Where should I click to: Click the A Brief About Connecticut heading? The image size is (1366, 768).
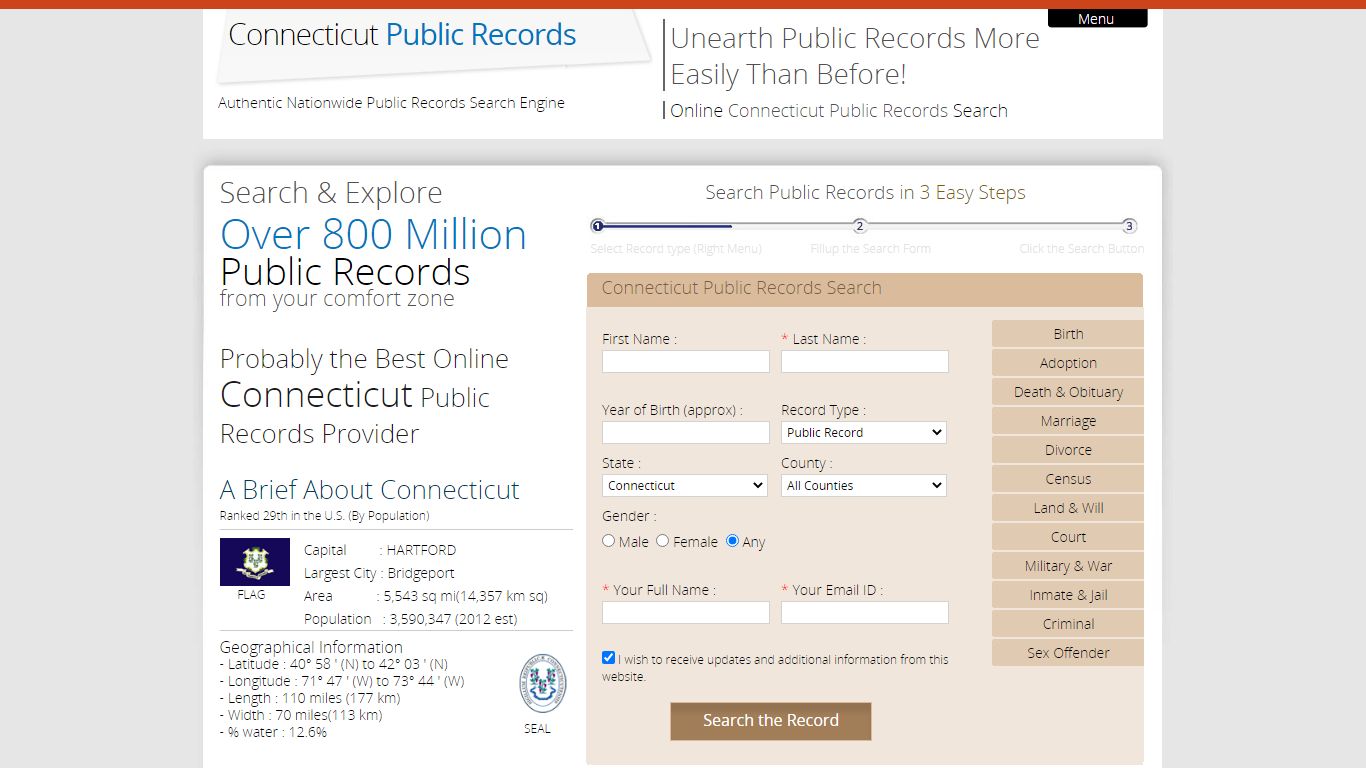click(x=369, y=490)
